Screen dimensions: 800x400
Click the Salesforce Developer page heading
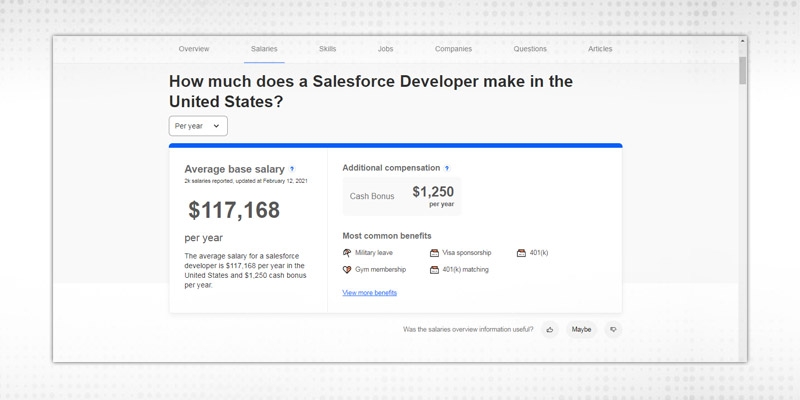tap(371, 91)
